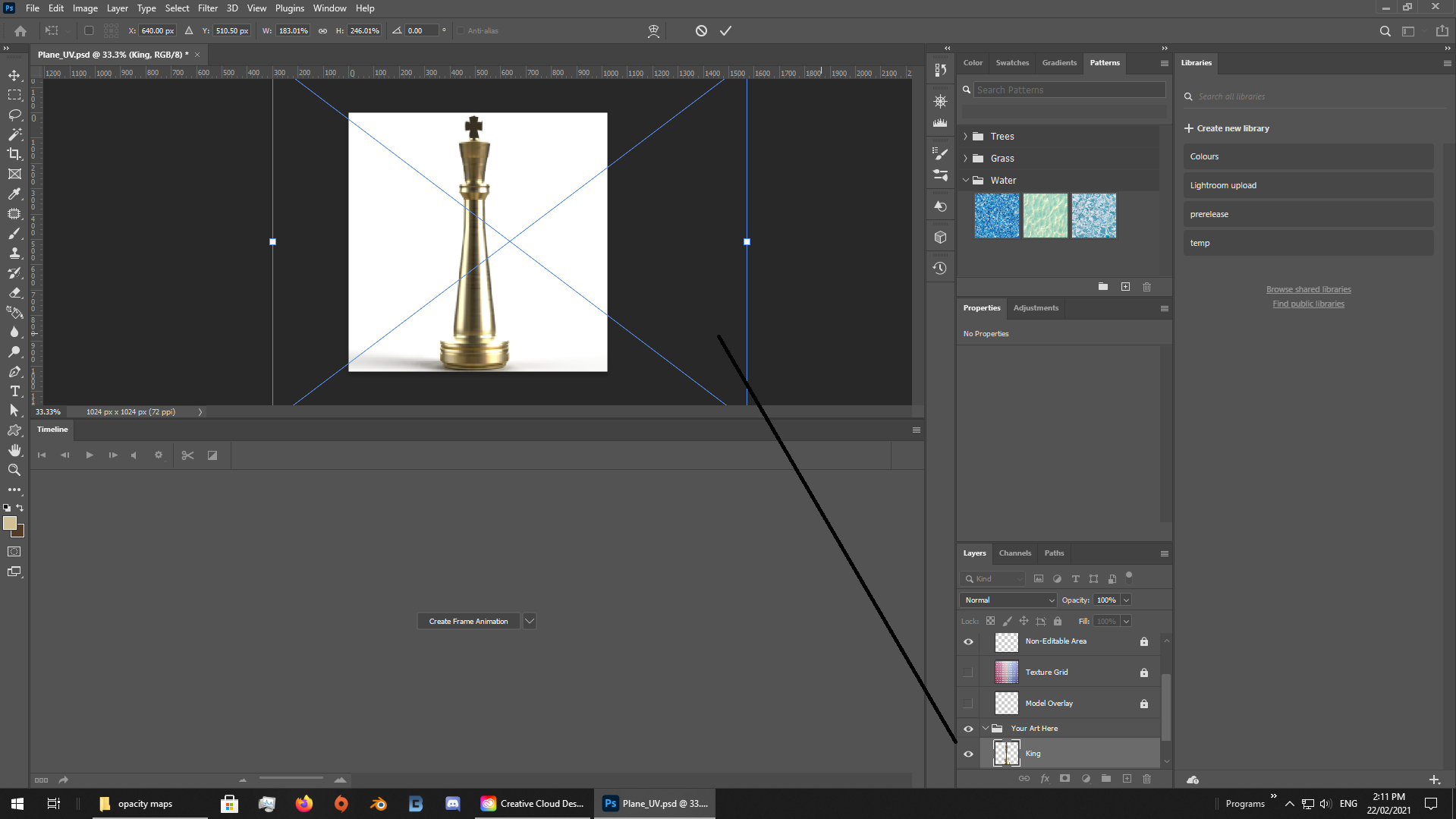Image resolution: width=1456 pixels, height=819 pixels.
Task: Click the Add layer style fx icon
Action: click(x=1045, y=778)
